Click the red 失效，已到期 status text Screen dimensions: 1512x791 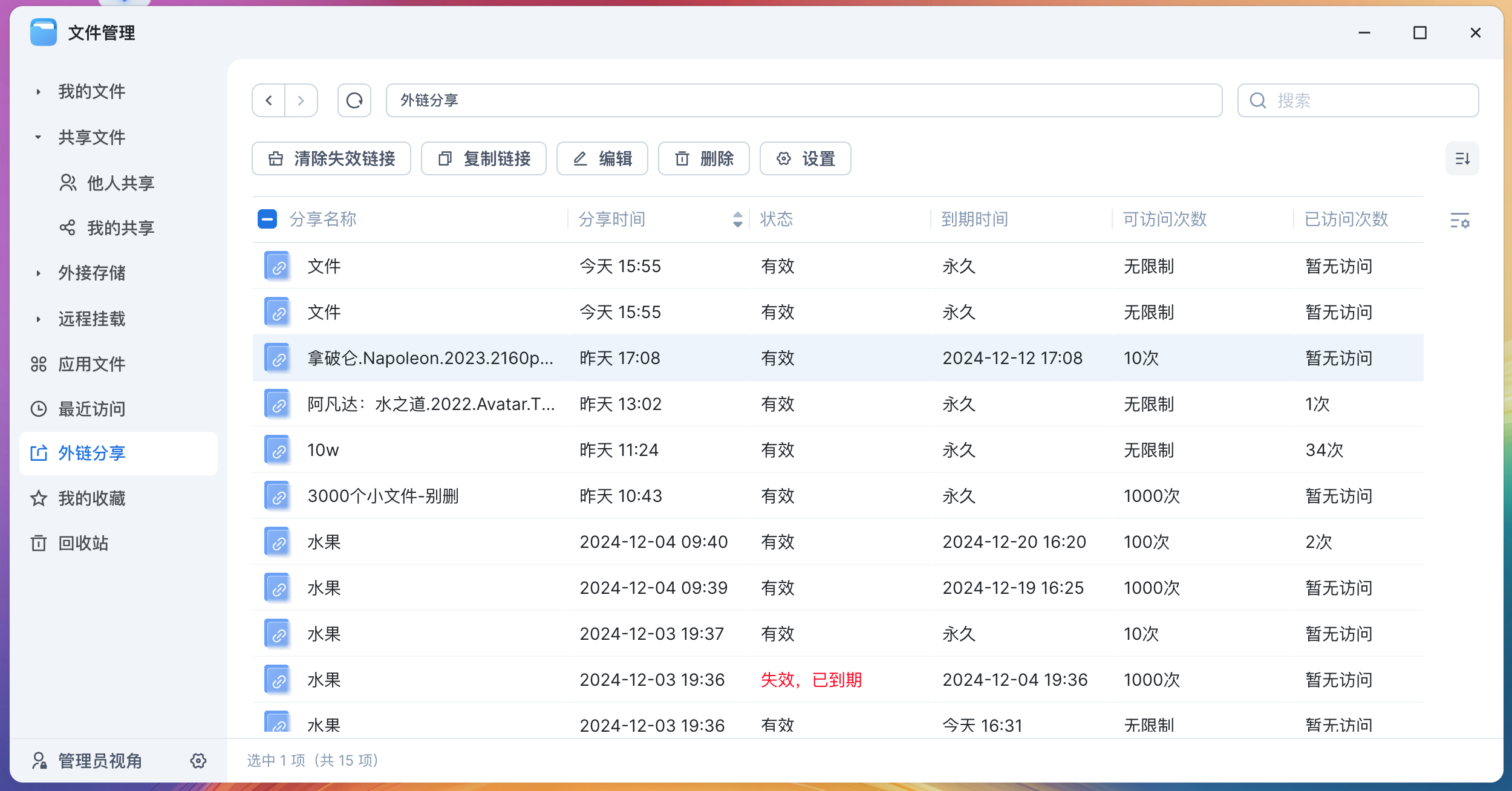click(x=811, y=680)
